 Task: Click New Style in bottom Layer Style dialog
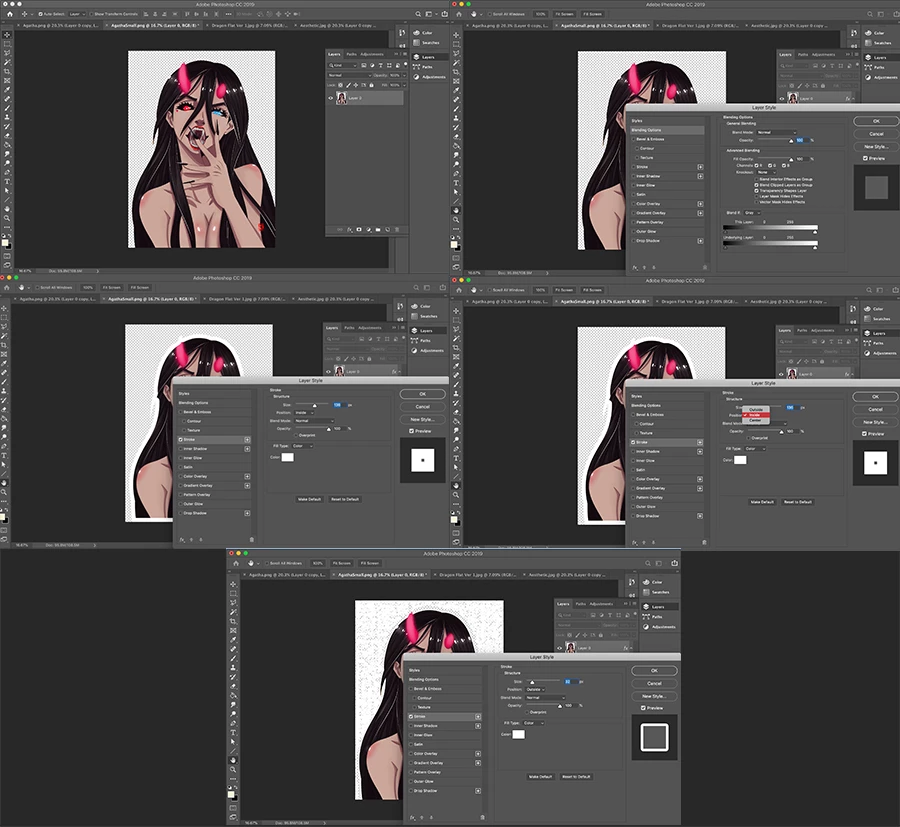point(654,696)
